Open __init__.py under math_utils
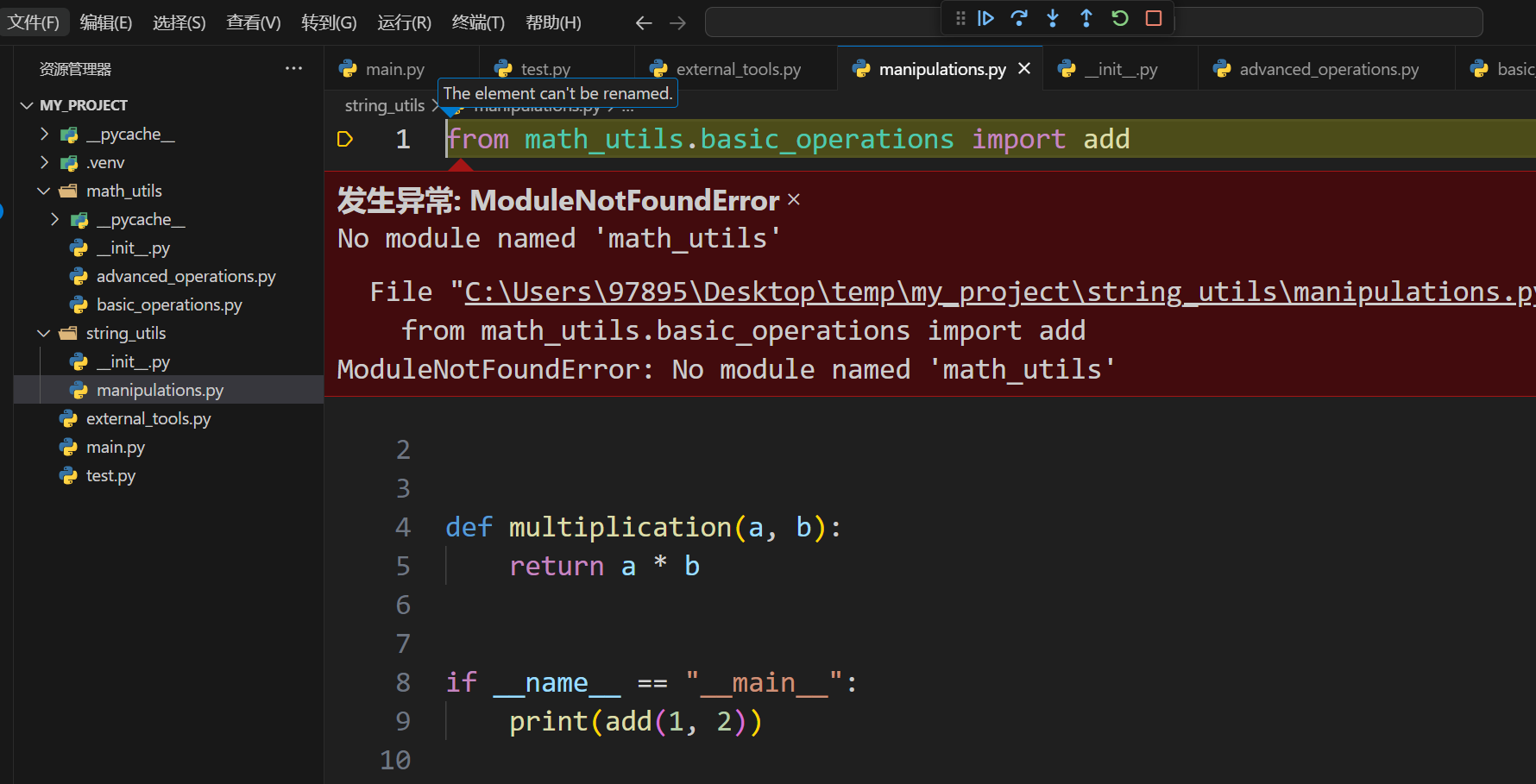Image resolution: width=1536 pixels, height=784 pixels. [x=133, y=248]
